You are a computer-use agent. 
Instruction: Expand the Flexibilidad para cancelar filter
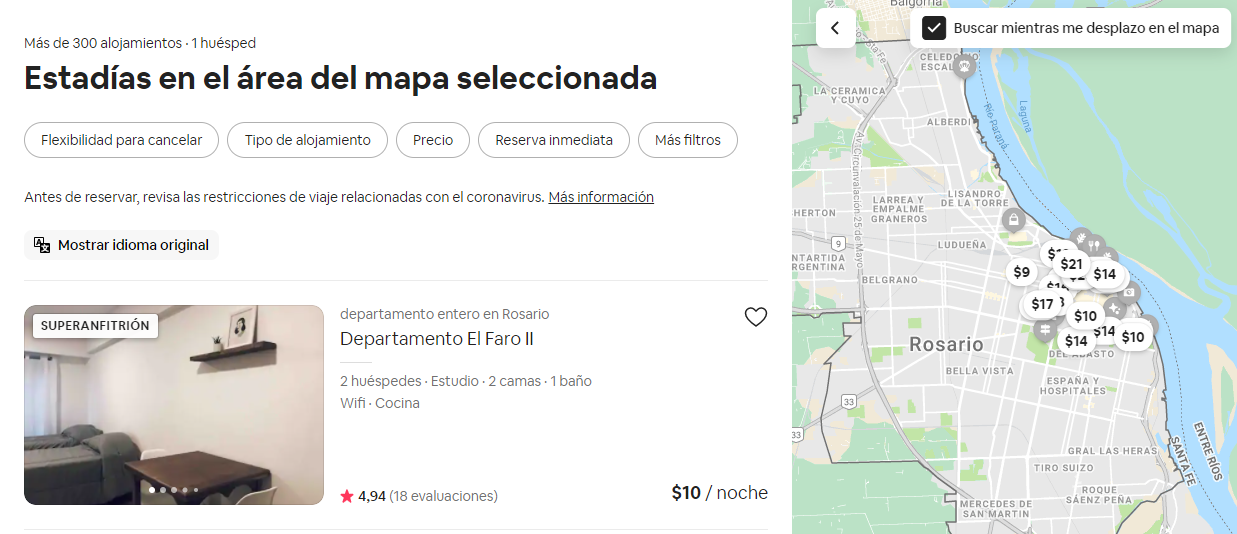click(121, 140)
